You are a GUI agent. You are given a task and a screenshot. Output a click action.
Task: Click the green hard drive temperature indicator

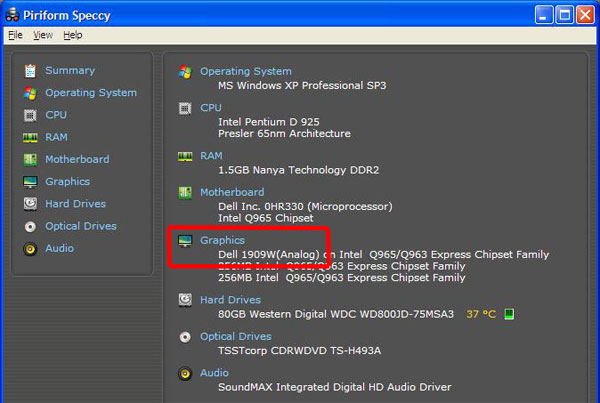coord(509,314)
